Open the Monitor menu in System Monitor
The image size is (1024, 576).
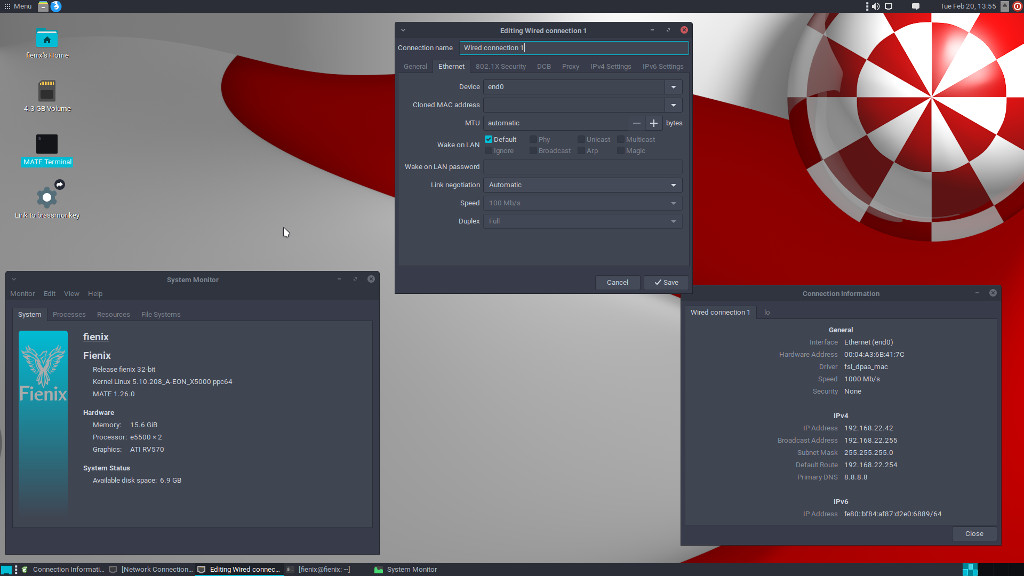(22, 294)
